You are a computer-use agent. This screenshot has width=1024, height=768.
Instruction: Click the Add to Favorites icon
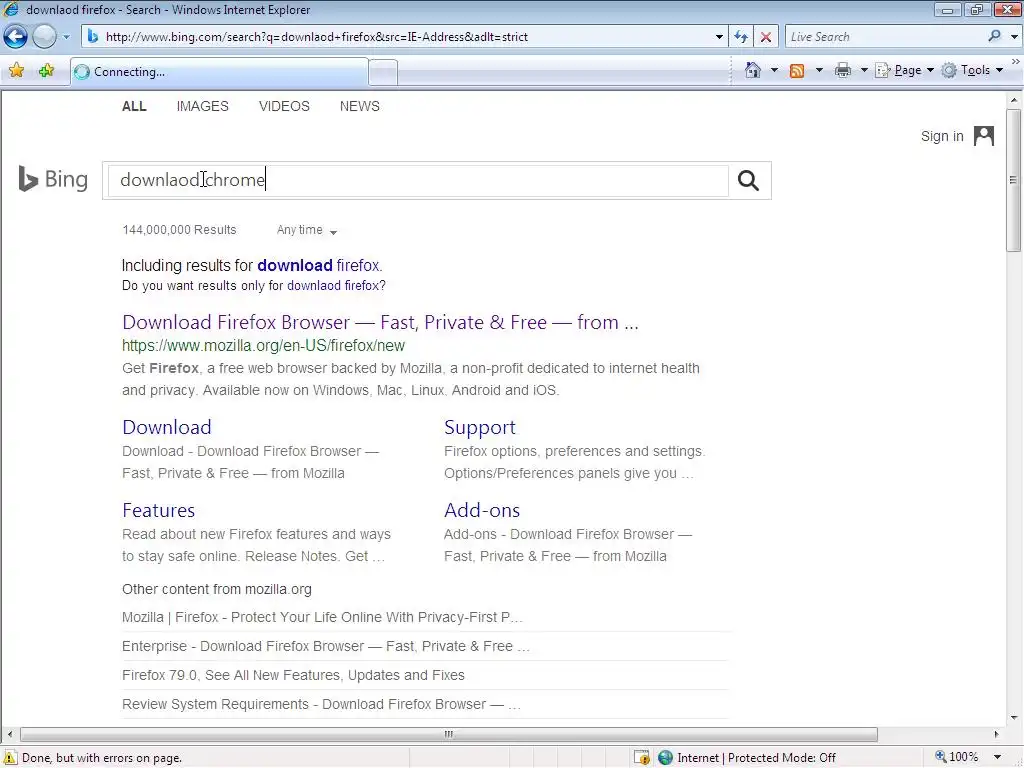[46, 71]
